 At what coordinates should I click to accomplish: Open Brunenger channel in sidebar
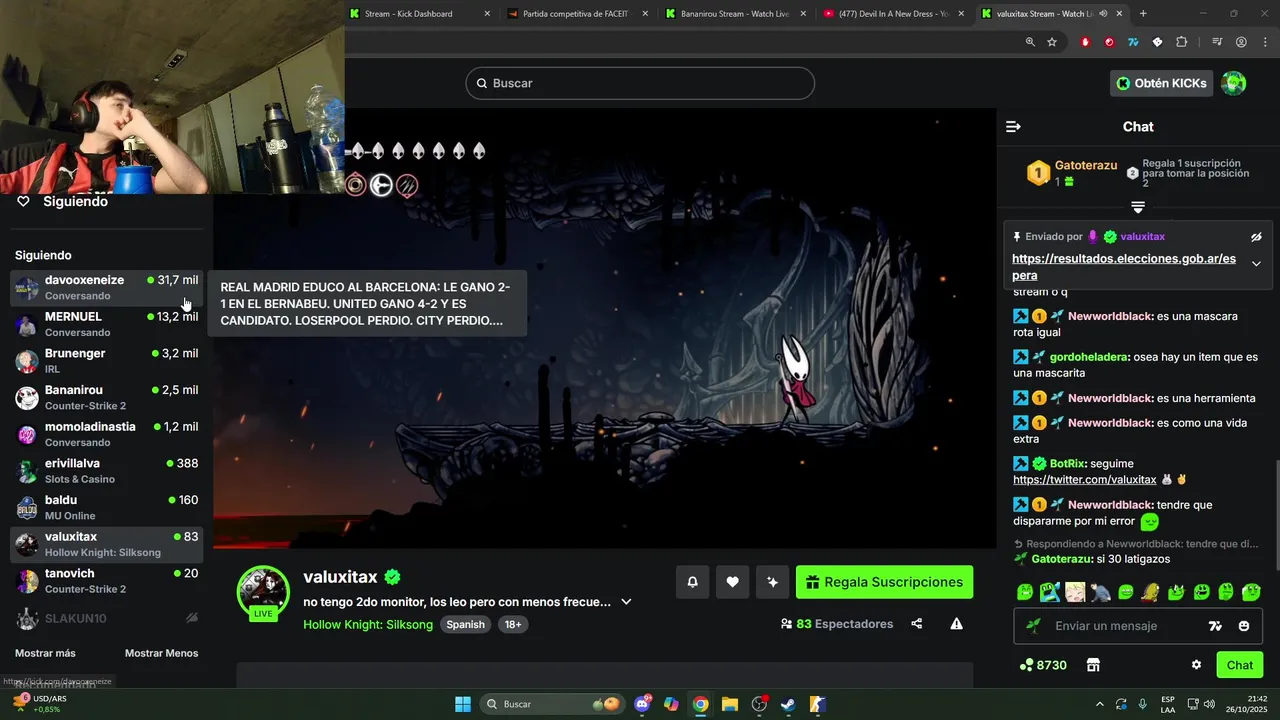(107, 361)
